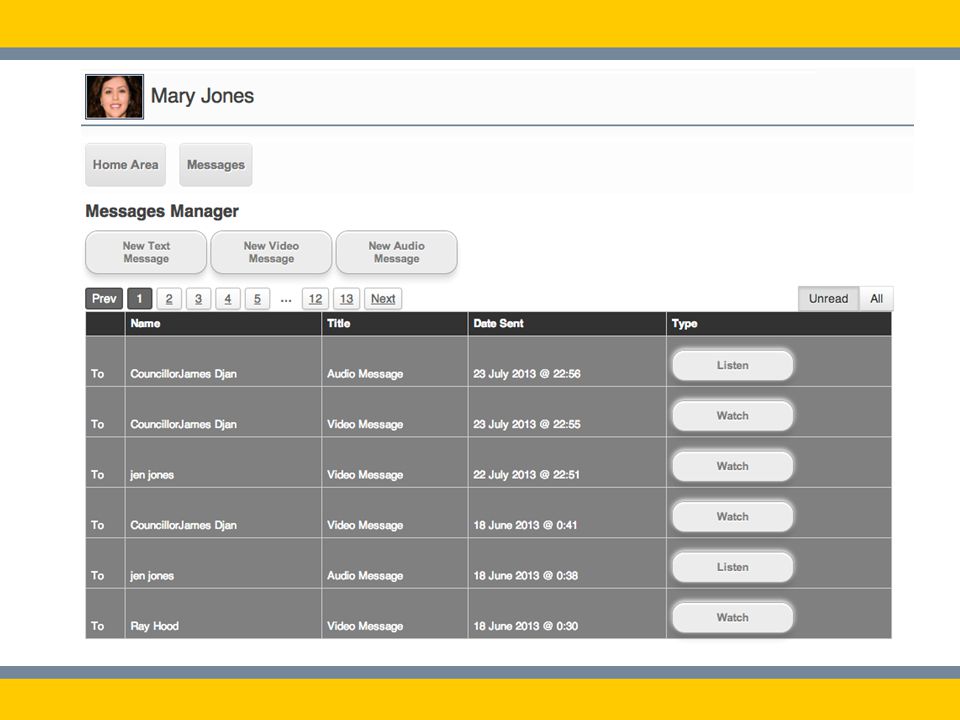Go to page 2

pyautogui.click(x=169, y=299)
